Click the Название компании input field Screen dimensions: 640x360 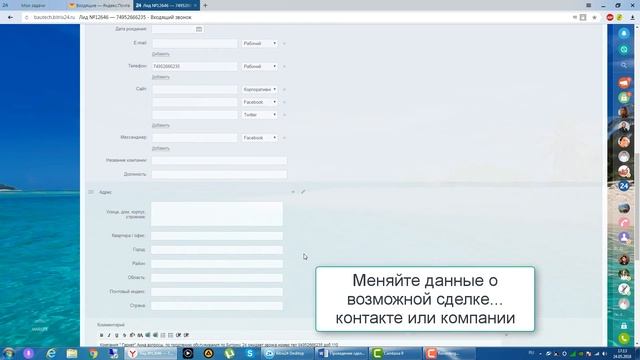[219, 160]
